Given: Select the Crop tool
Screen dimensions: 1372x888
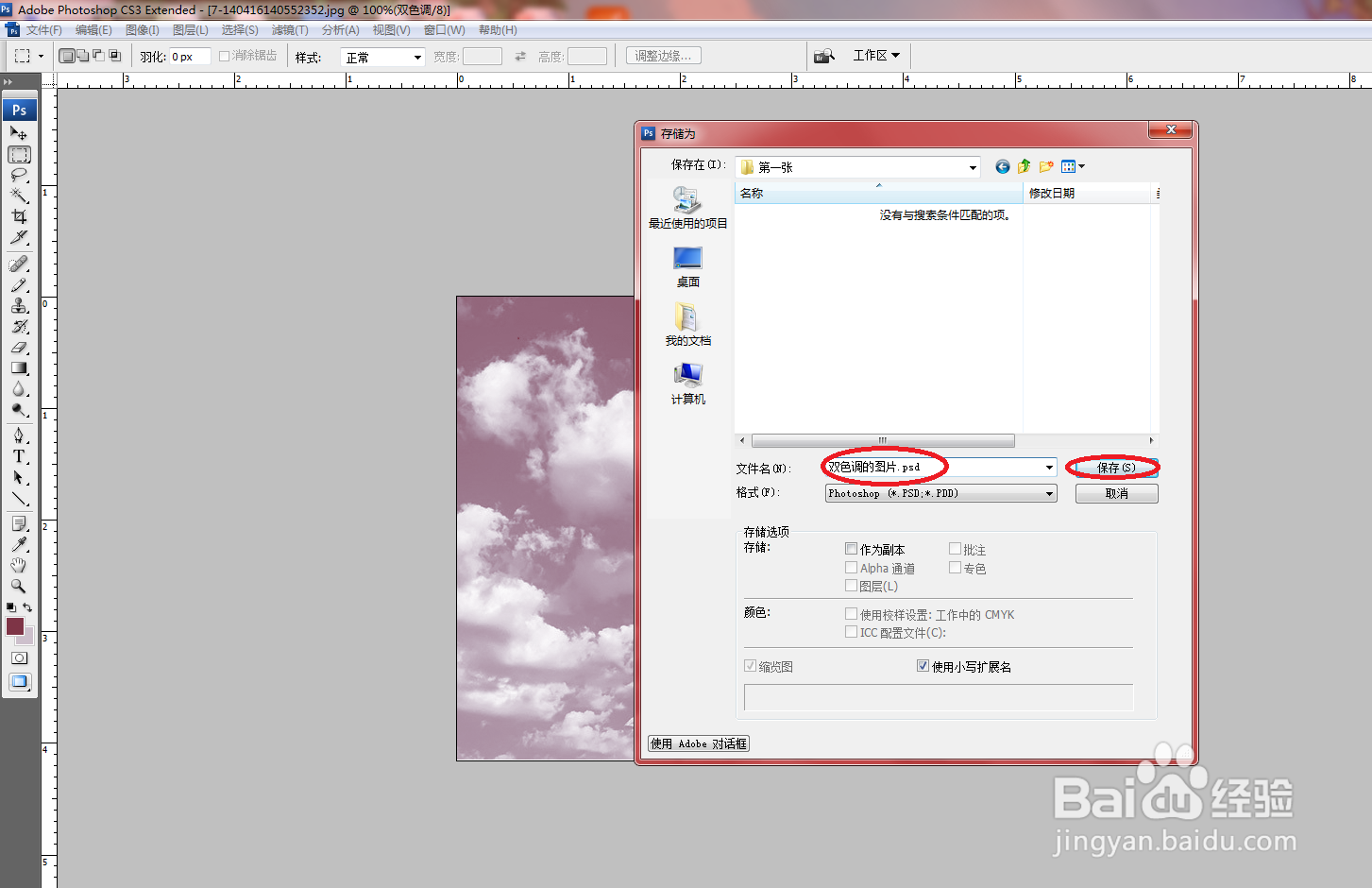Looking at the screenshot, I should 20,216.
